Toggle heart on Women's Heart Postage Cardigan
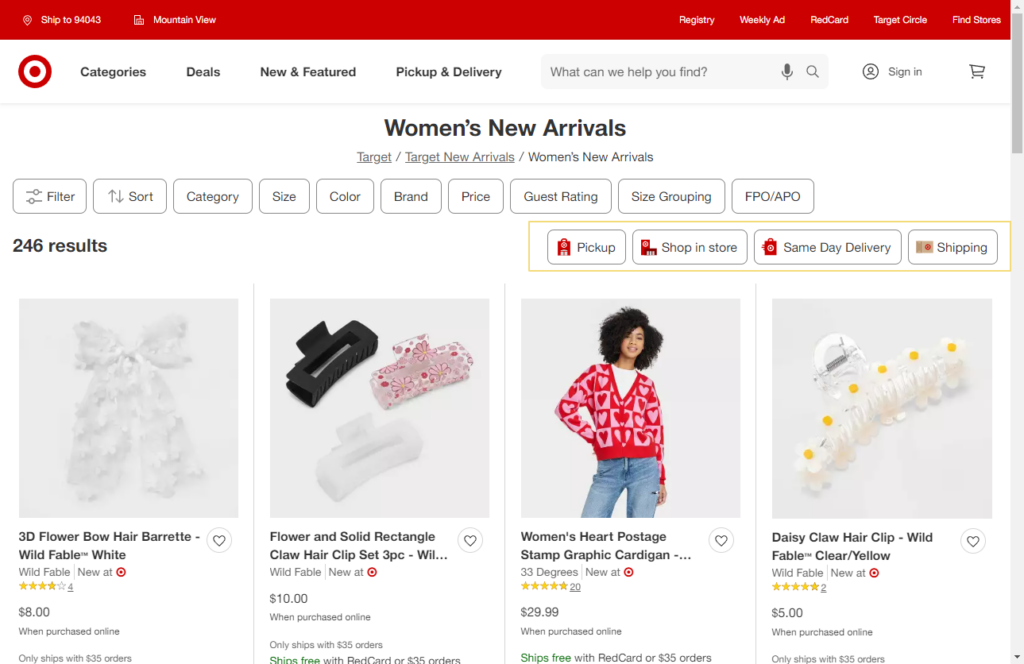 click(x=721, y=541)
